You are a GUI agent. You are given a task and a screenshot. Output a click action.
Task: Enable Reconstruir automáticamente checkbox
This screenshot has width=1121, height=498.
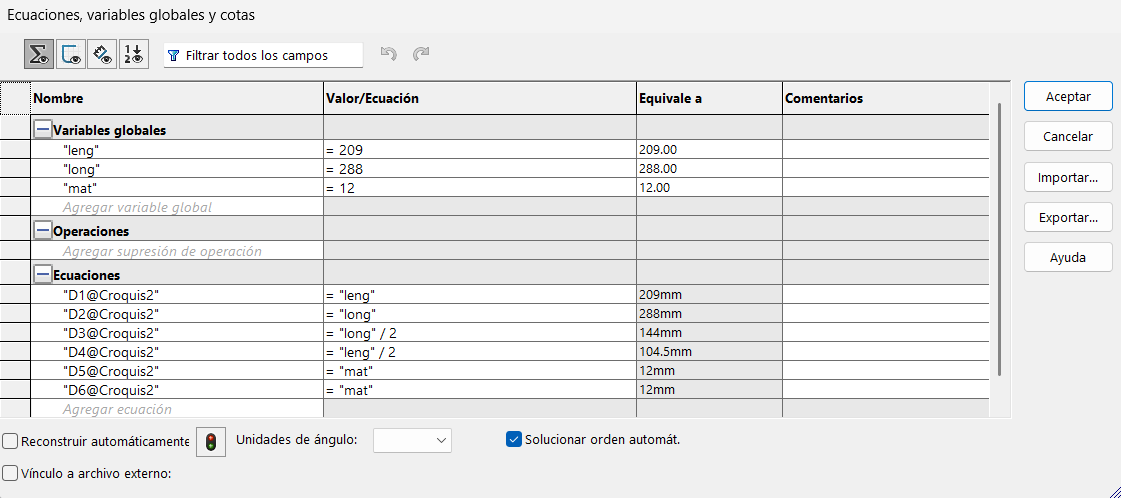(x=10, y=441)
